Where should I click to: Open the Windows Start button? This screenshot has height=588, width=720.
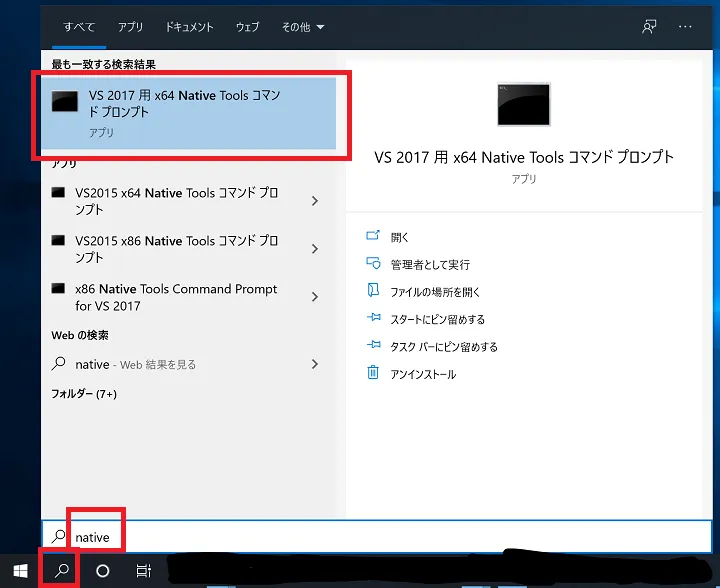click(20, 571)
